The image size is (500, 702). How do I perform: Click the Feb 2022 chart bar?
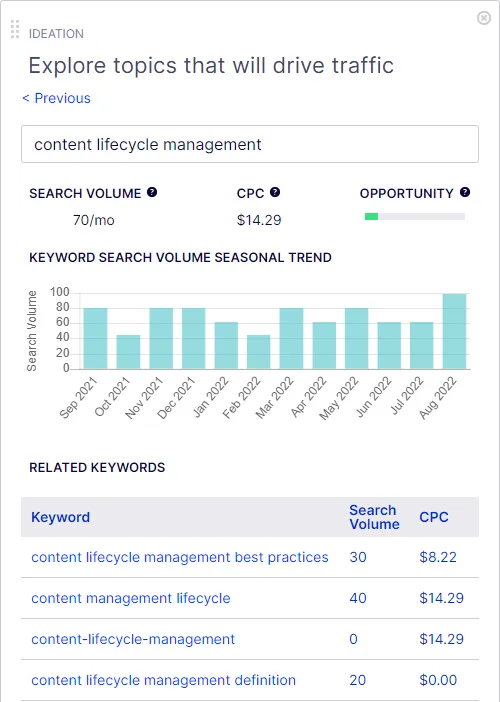click(x=259, y=352)
